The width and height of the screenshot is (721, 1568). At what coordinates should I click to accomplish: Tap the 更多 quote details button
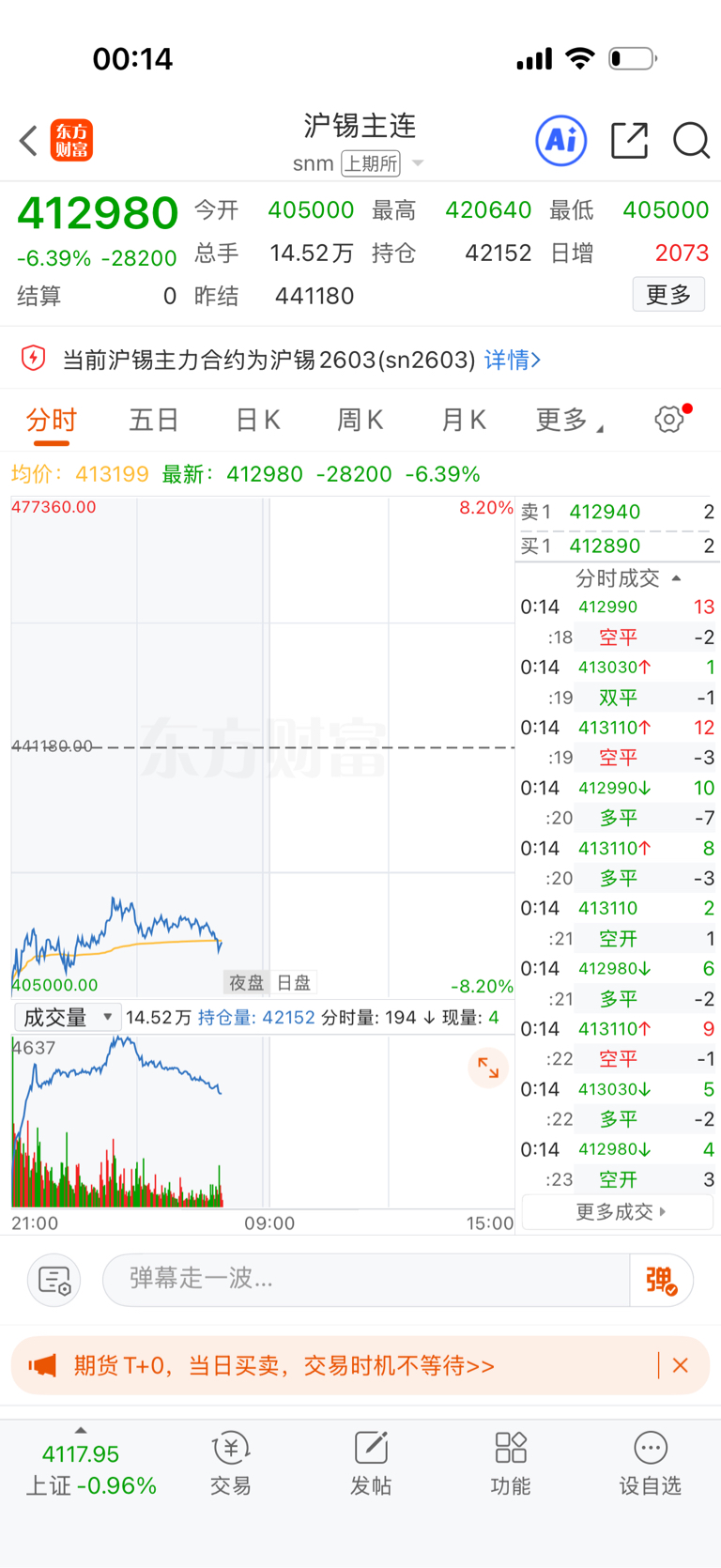(x=668, y=295)
